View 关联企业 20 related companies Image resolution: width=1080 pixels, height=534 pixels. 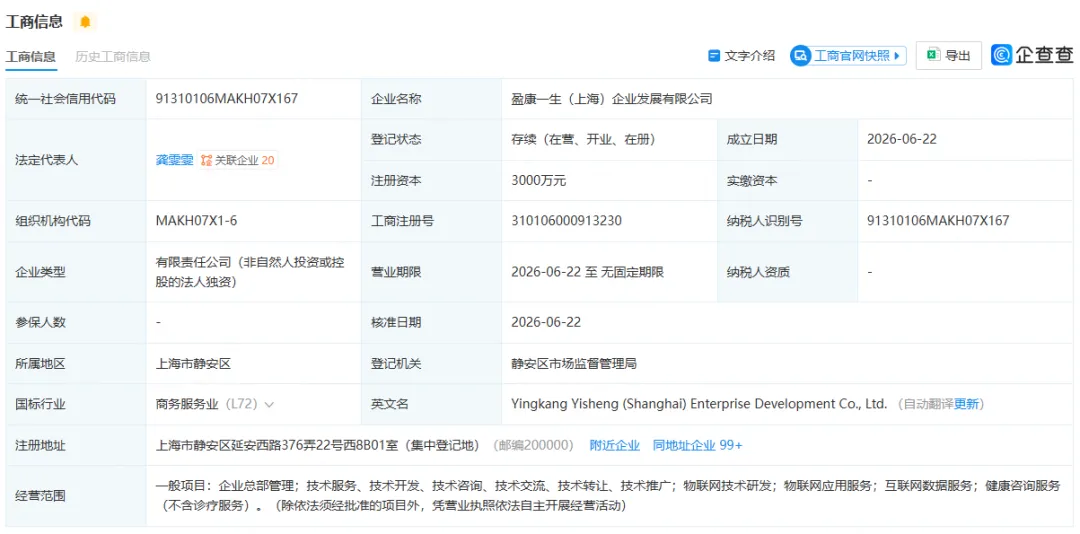point(238,161)
